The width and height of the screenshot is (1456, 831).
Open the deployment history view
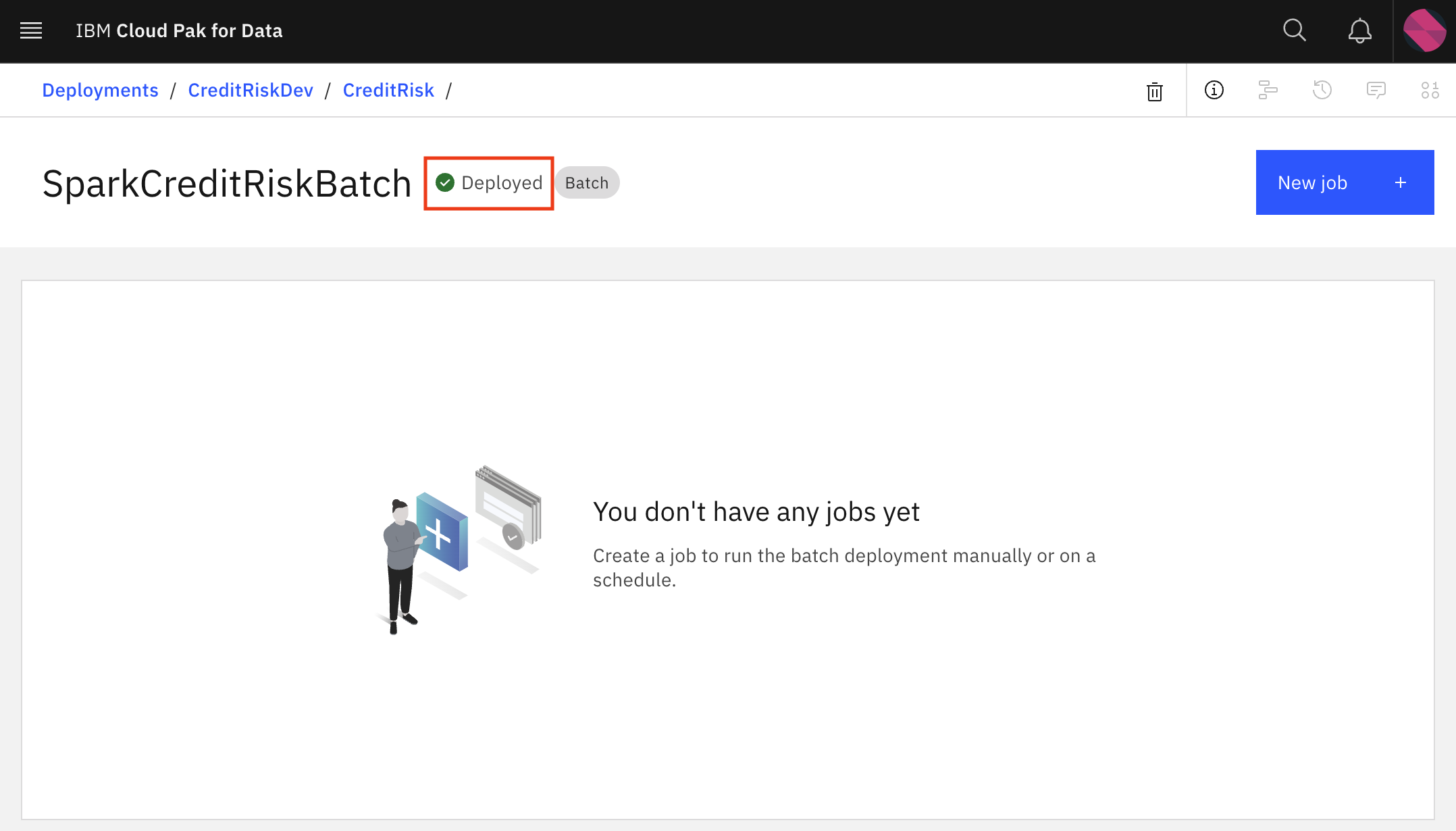[x=1324, y=90]
